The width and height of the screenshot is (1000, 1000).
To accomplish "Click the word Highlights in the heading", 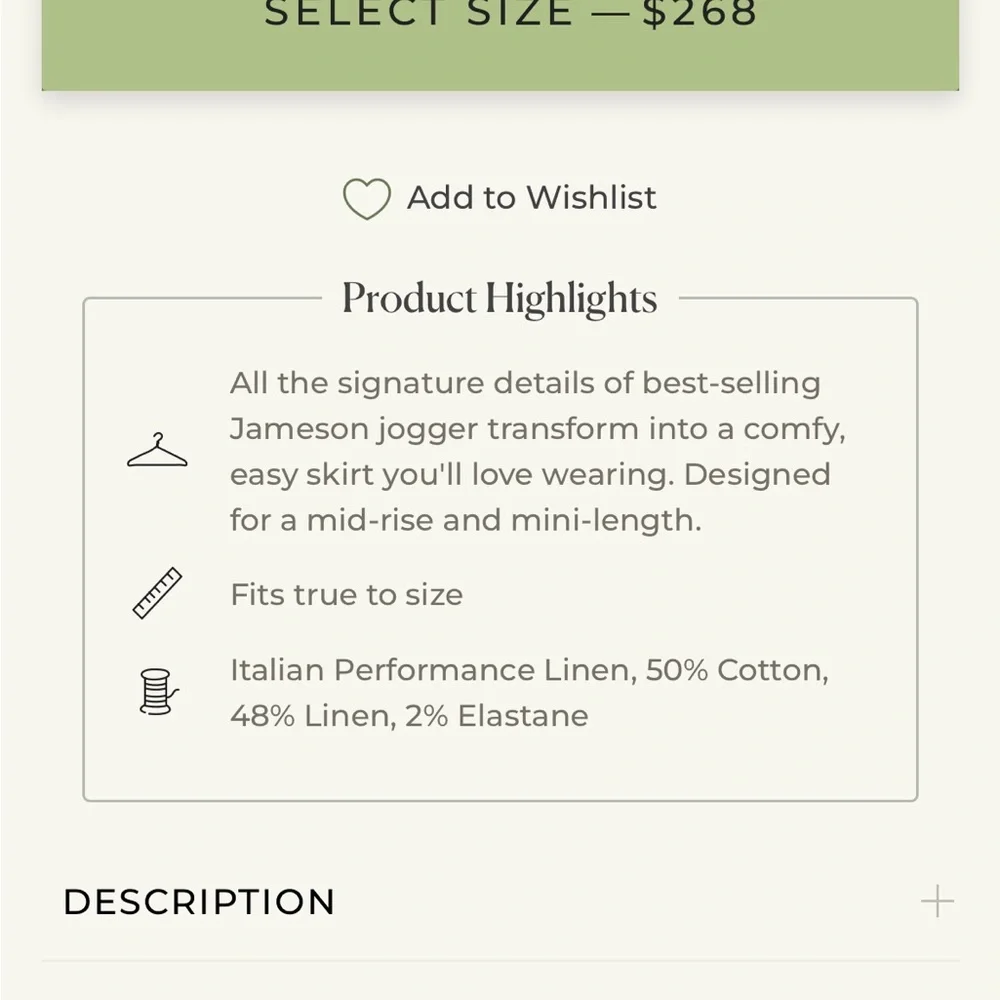I will point(571,298).
